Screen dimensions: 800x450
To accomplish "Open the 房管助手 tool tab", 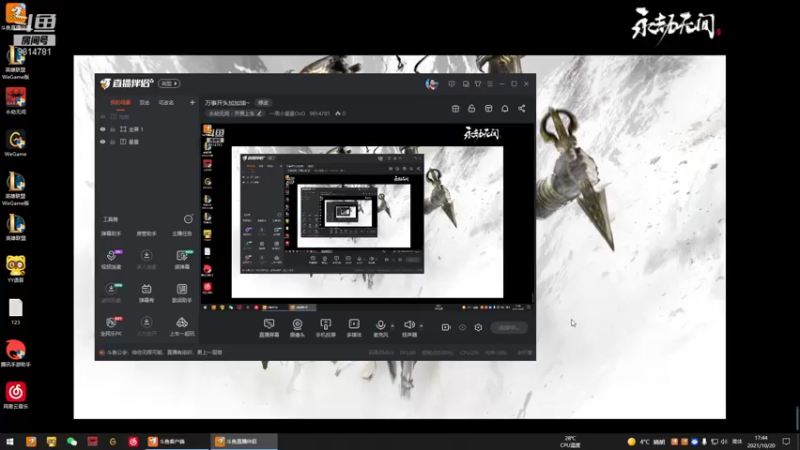I will click(146, 234).
